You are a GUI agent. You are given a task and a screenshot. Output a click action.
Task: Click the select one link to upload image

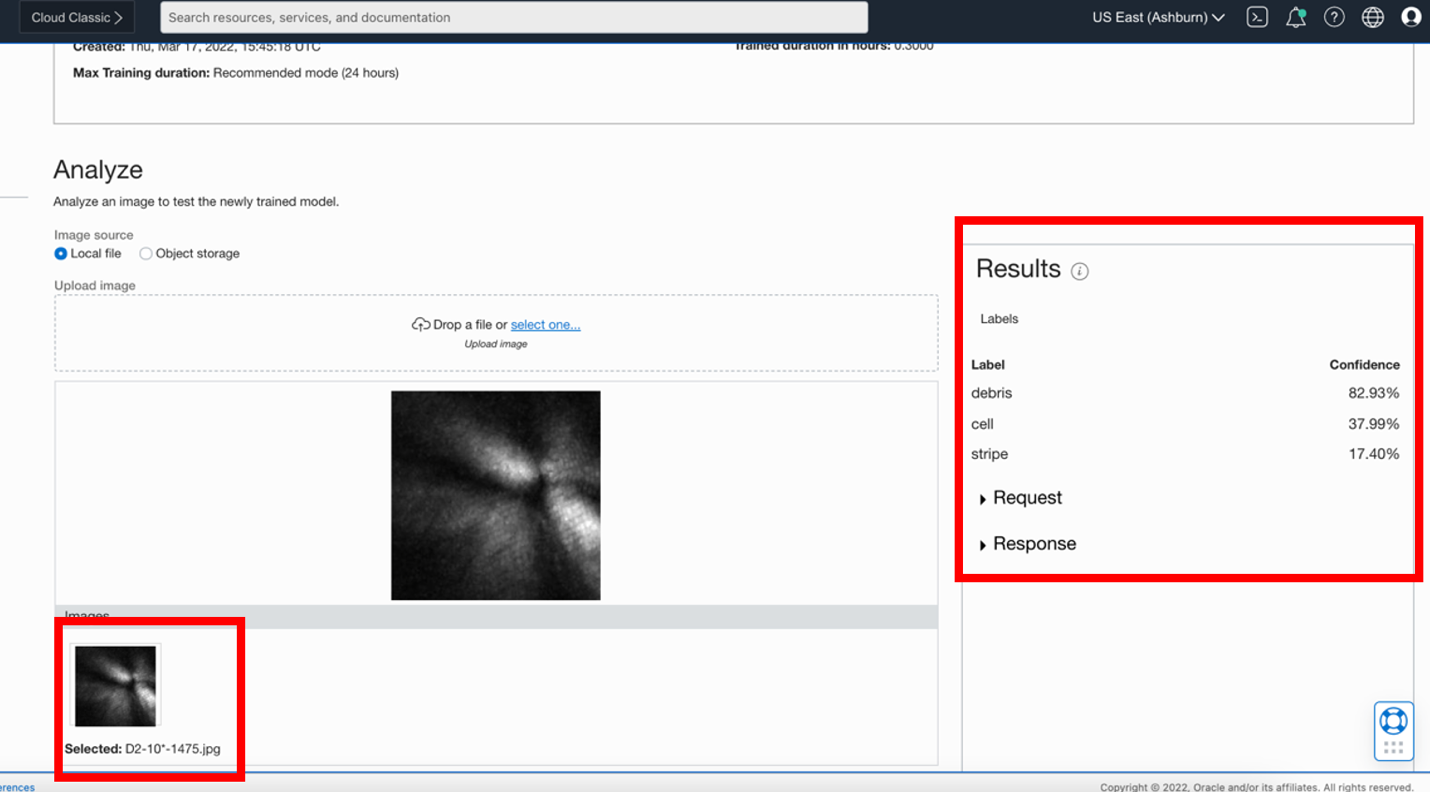pyautogui.click(x=545, y=323)
